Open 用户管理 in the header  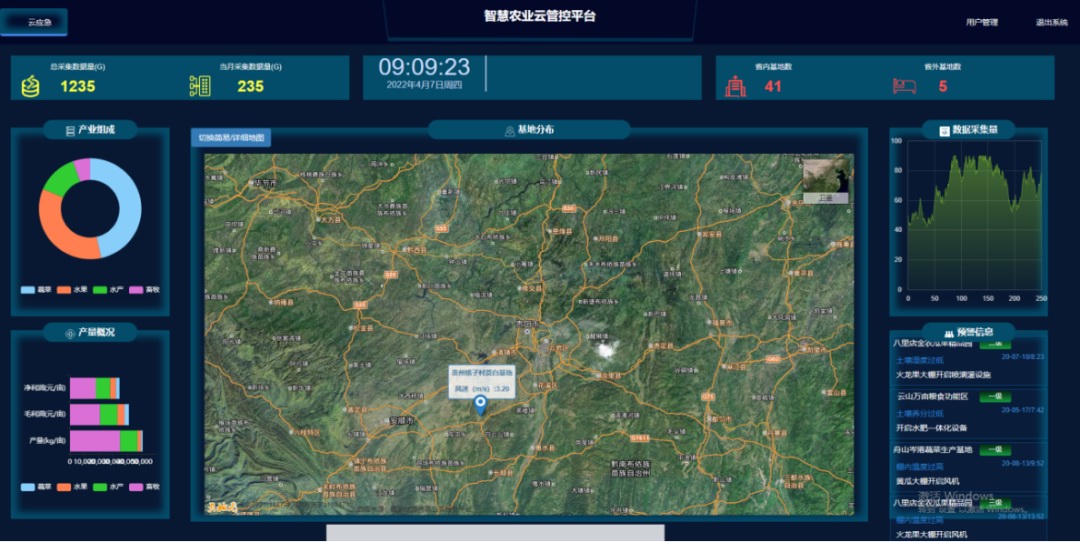981,22
